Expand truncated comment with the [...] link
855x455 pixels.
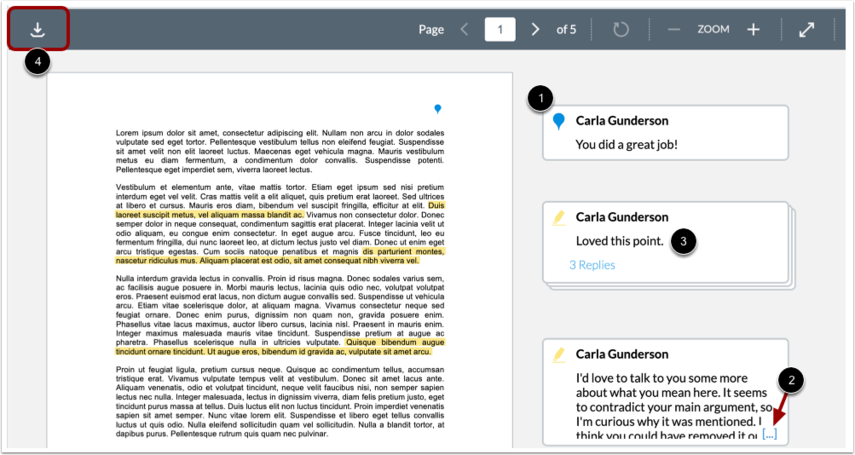point(769,434)
